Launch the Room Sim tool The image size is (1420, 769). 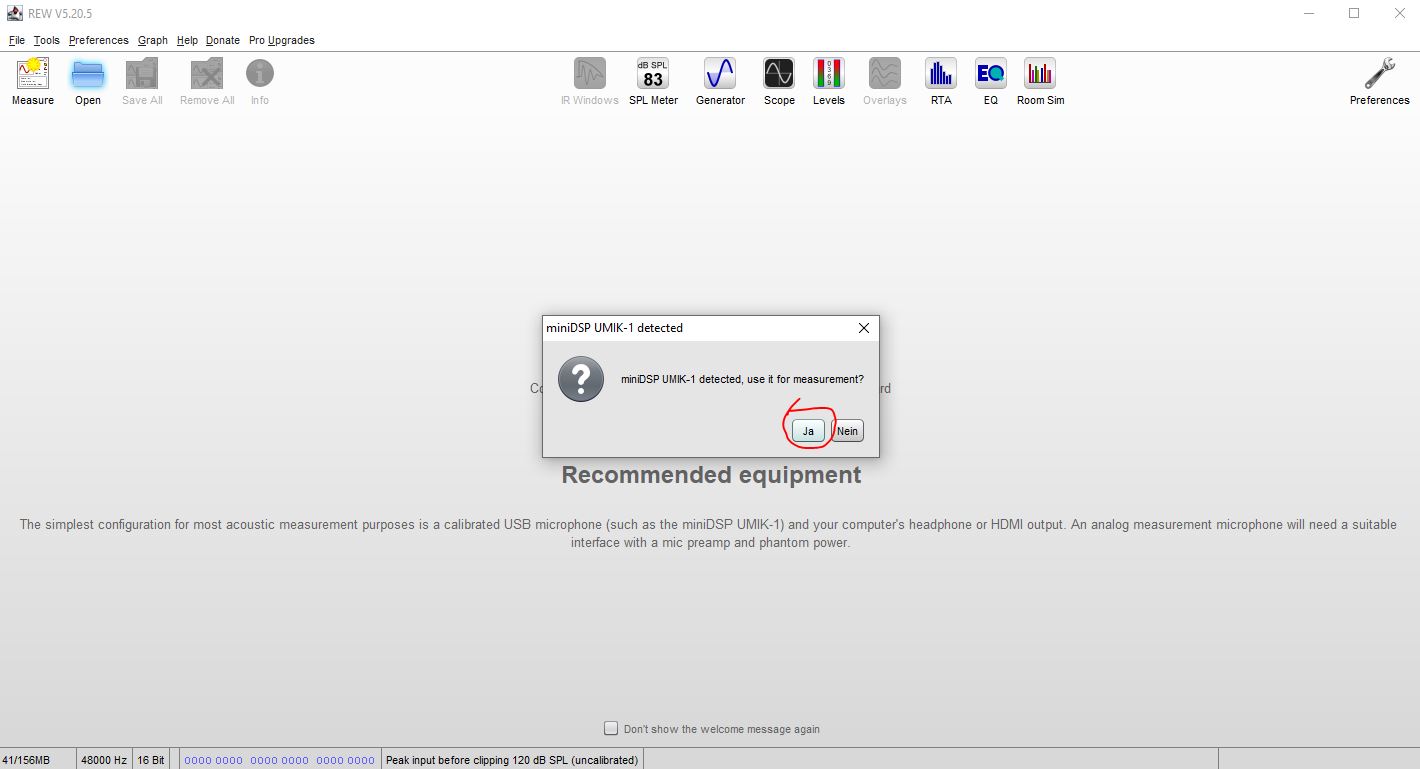[x=1040, y=82]
